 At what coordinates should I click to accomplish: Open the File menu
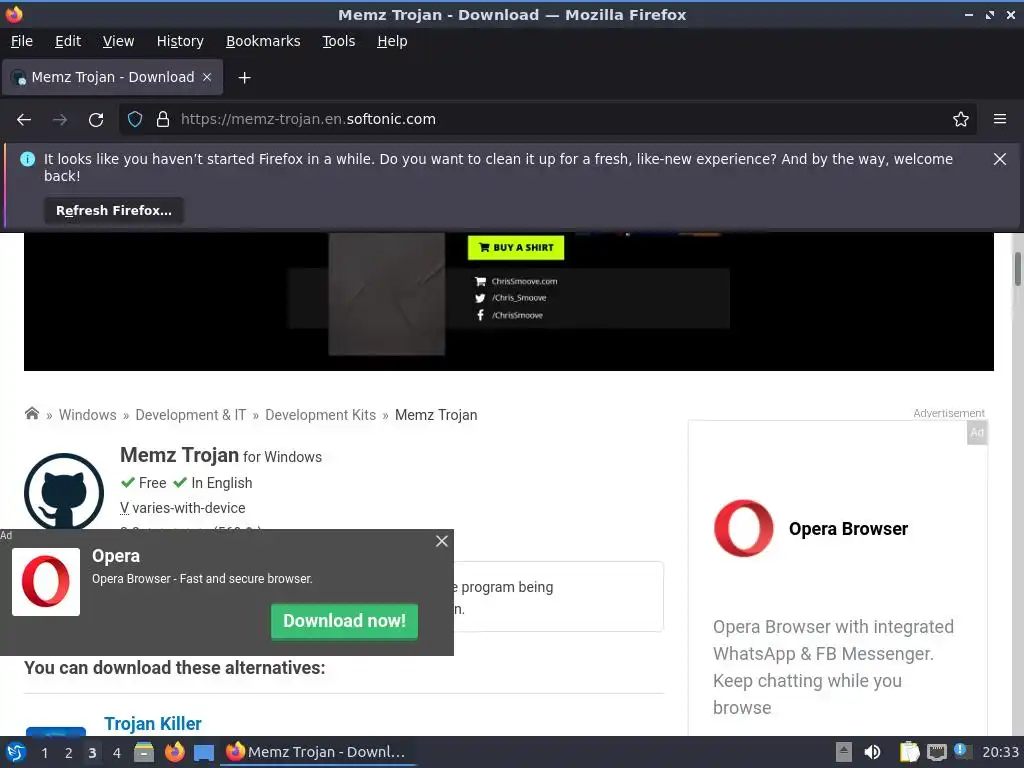22,41
